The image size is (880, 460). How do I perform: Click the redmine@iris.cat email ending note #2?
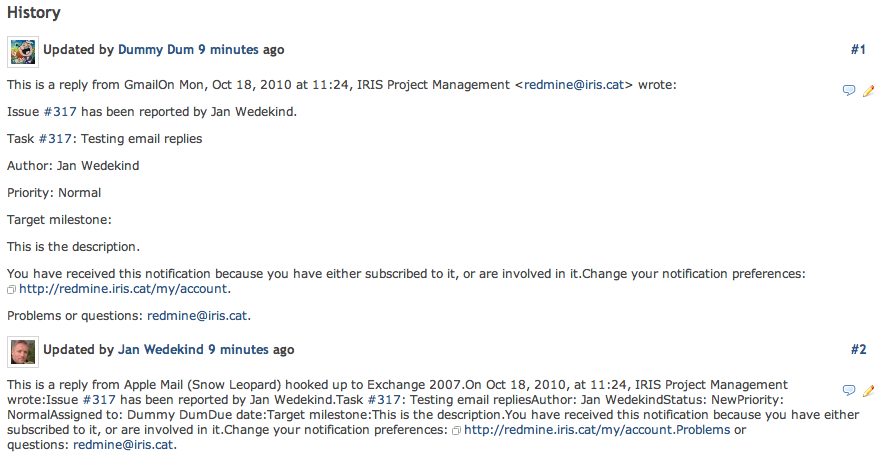(x=123, y=445)
